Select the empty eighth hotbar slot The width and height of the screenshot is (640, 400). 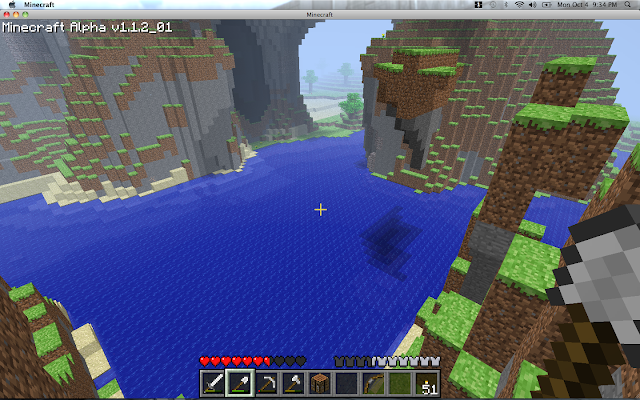coord(400,383)
